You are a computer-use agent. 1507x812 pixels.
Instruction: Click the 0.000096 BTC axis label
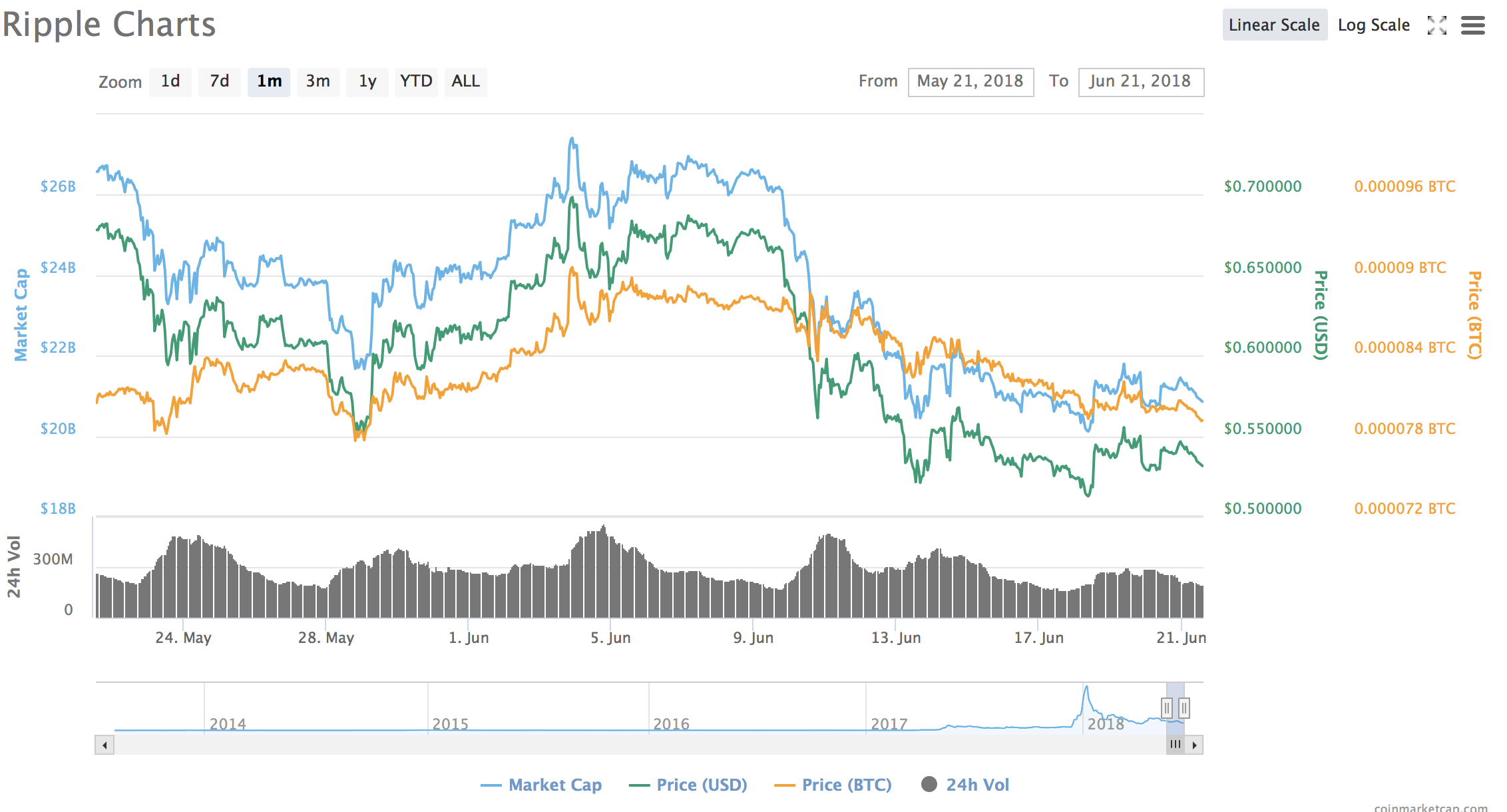point(1405,186)
